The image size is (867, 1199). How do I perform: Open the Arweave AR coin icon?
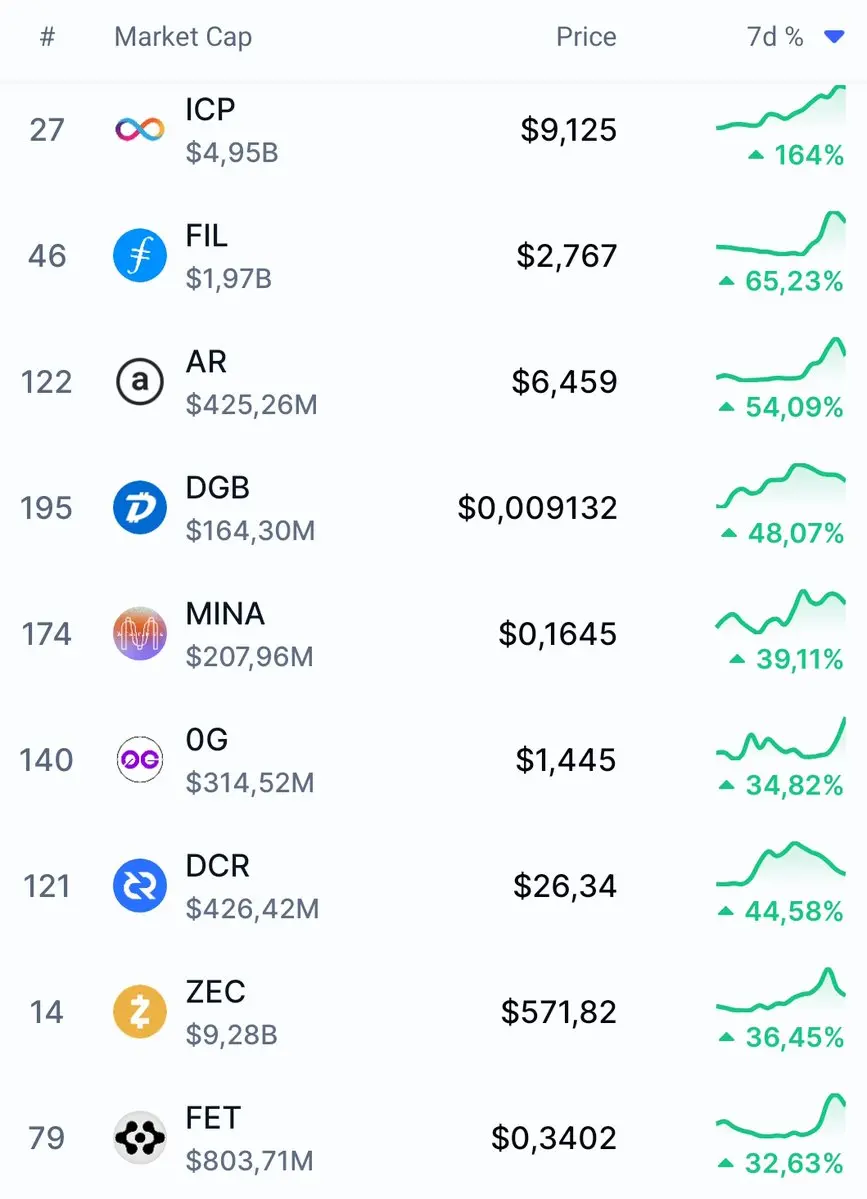[139, 382]
